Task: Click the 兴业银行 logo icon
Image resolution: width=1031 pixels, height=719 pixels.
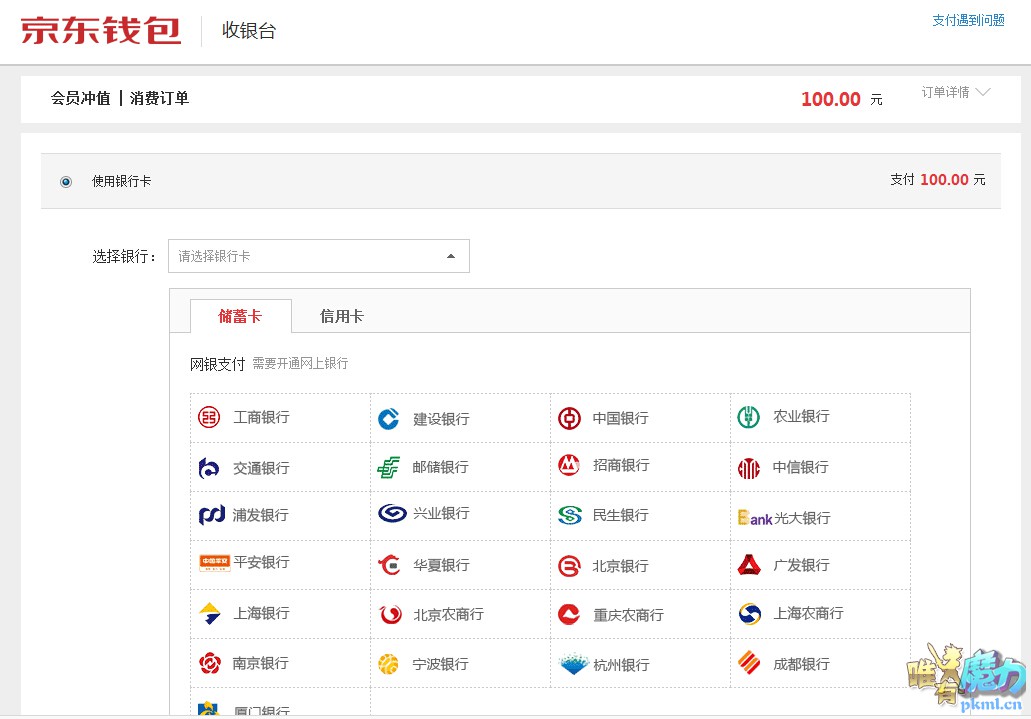Action: click(x=393, y=513)
